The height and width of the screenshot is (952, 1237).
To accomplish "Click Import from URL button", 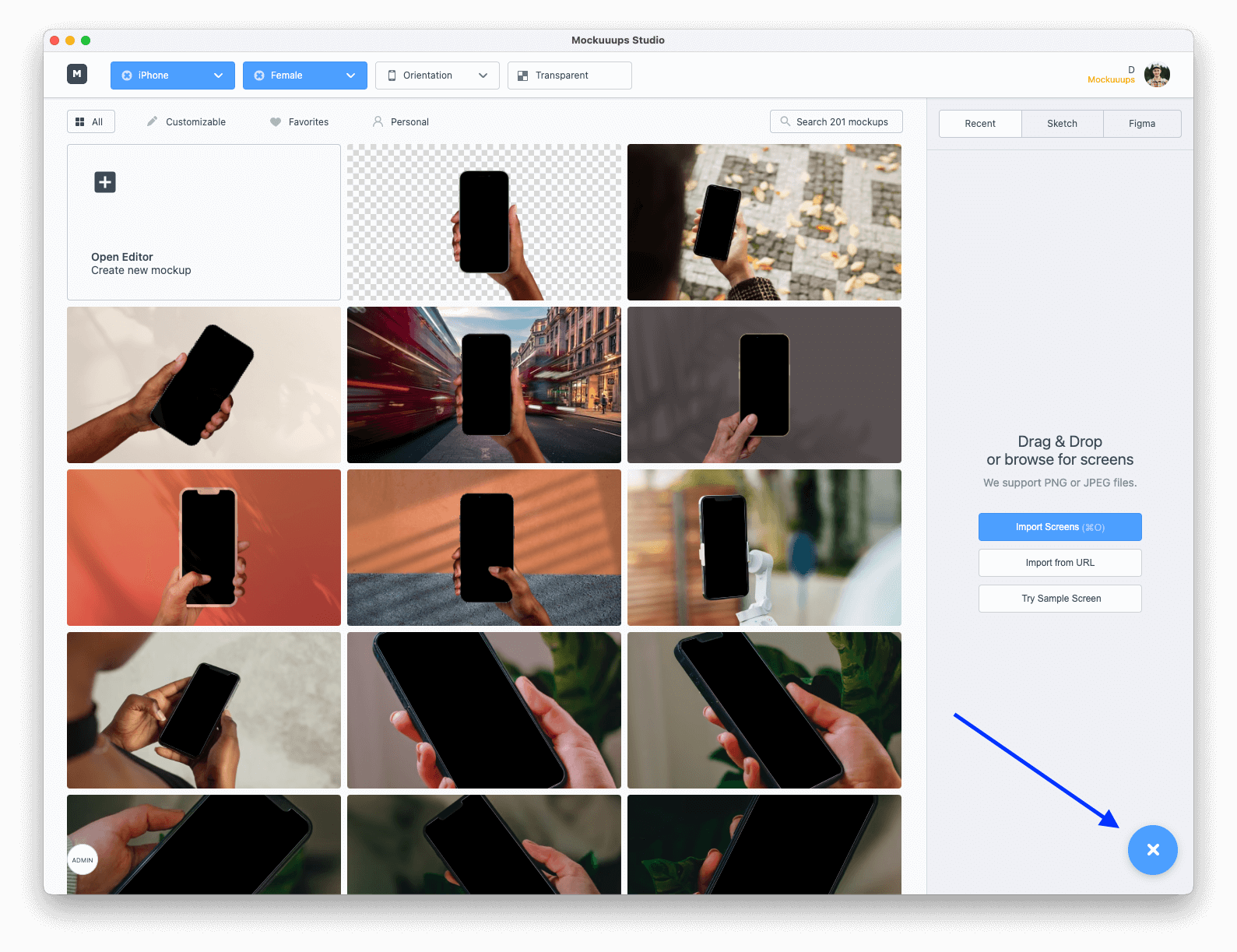I will [1060, 563].
